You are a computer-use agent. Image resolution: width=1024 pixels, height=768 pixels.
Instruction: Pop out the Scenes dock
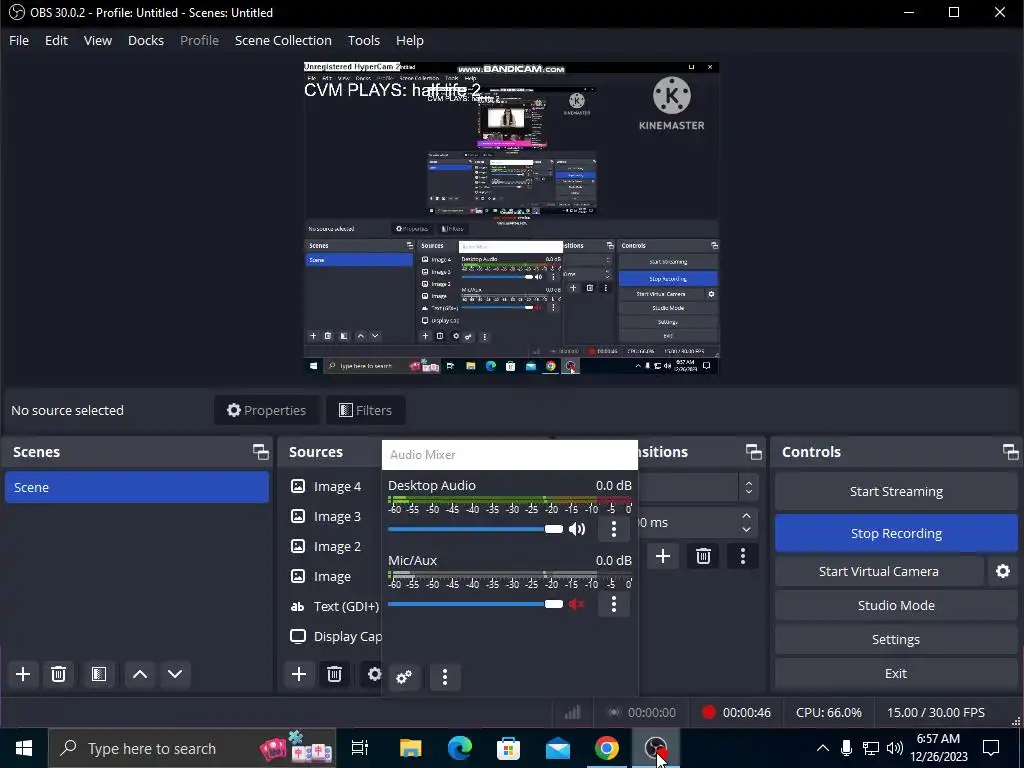(261, 452)
